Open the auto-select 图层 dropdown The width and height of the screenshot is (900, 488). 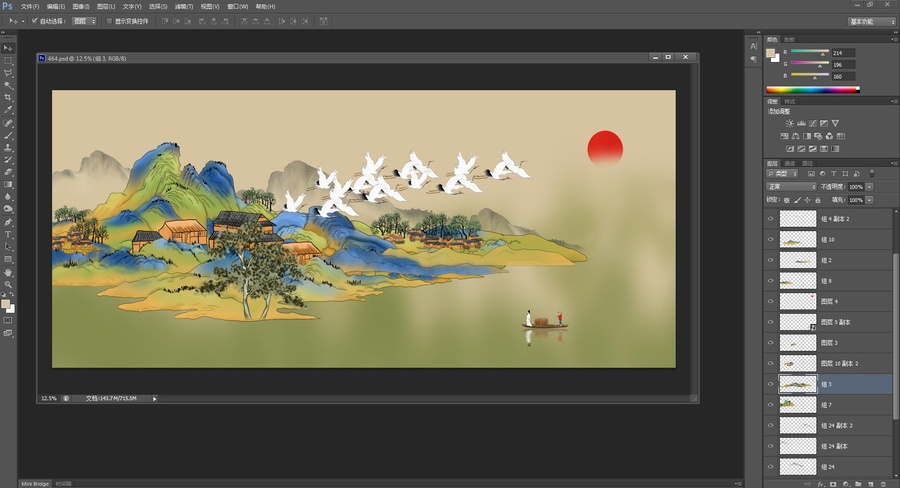click(x=84, y=21)
